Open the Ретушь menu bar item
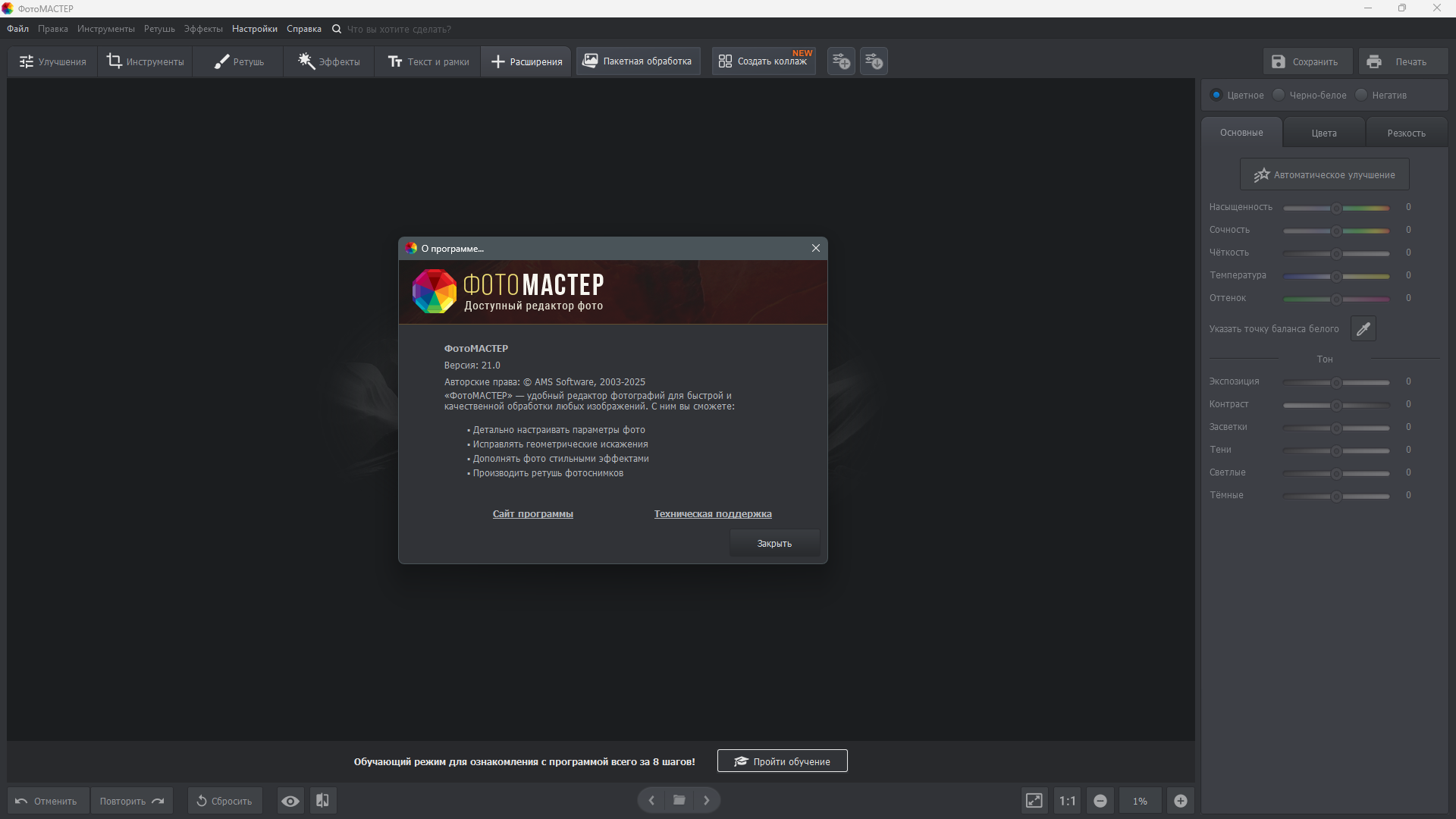The width and height of the screenshot is (1456, 819). [x=159, y=29]
